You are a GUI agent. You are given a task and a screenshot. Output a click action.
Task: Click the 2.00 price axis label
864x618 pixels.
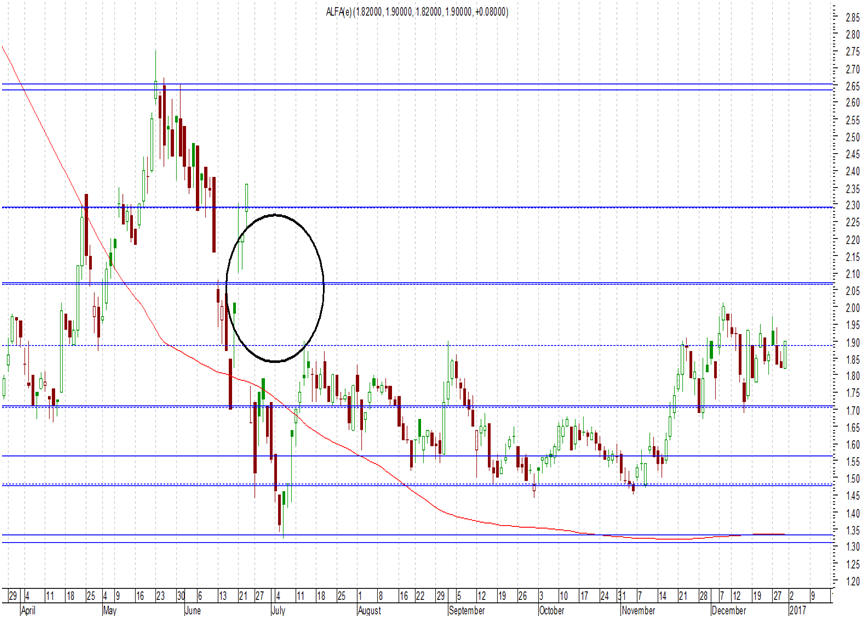pyautogui.click(x=852, y=308)
